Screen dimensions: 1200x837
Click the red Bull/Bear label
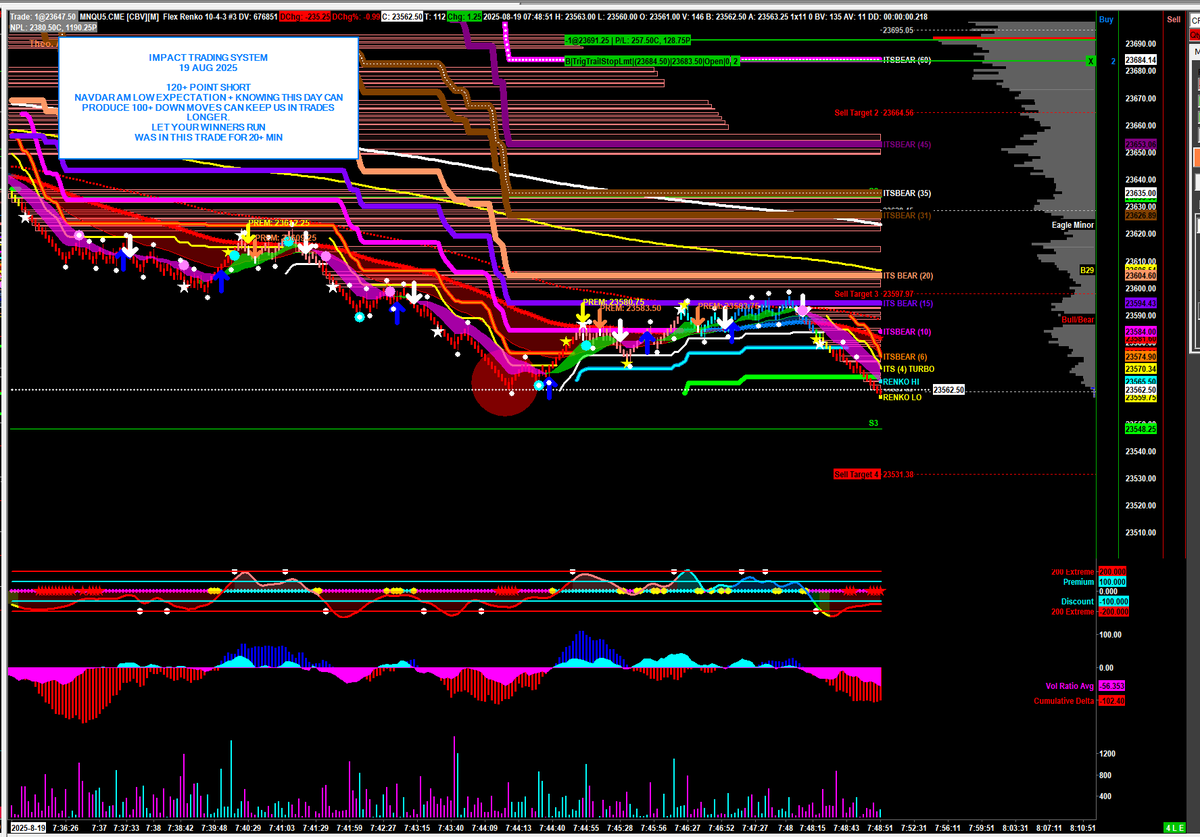coord(1078,319)
